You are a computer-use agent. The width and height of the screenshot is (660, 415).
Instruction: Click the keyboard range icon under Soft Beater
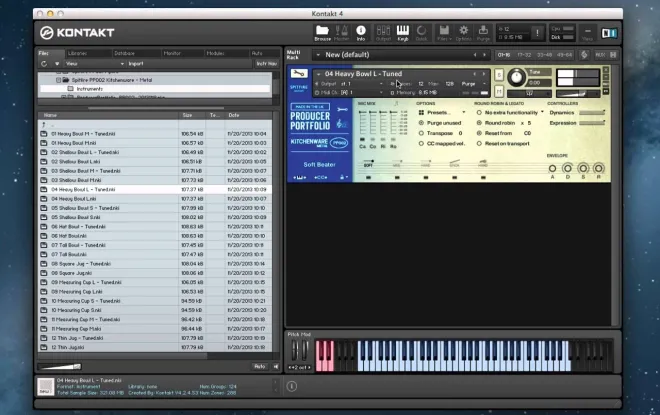(x=300, y=178)
